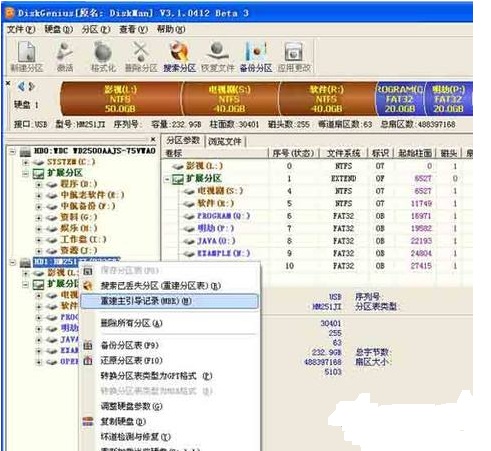Image resolution: width=491 pixels, height=451 pixels.
Task: Click the DiskGenius app icon in title bar
Action: pos(10,13)
